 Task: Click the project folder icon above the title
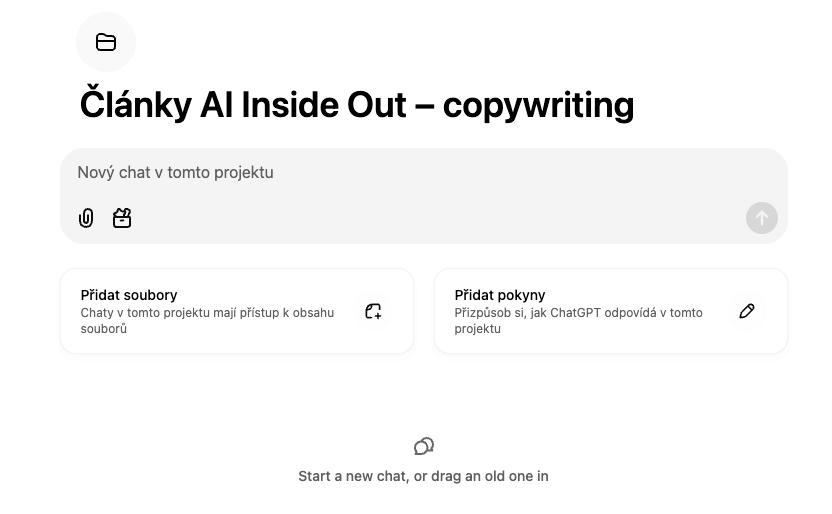[x=106, y=42]
